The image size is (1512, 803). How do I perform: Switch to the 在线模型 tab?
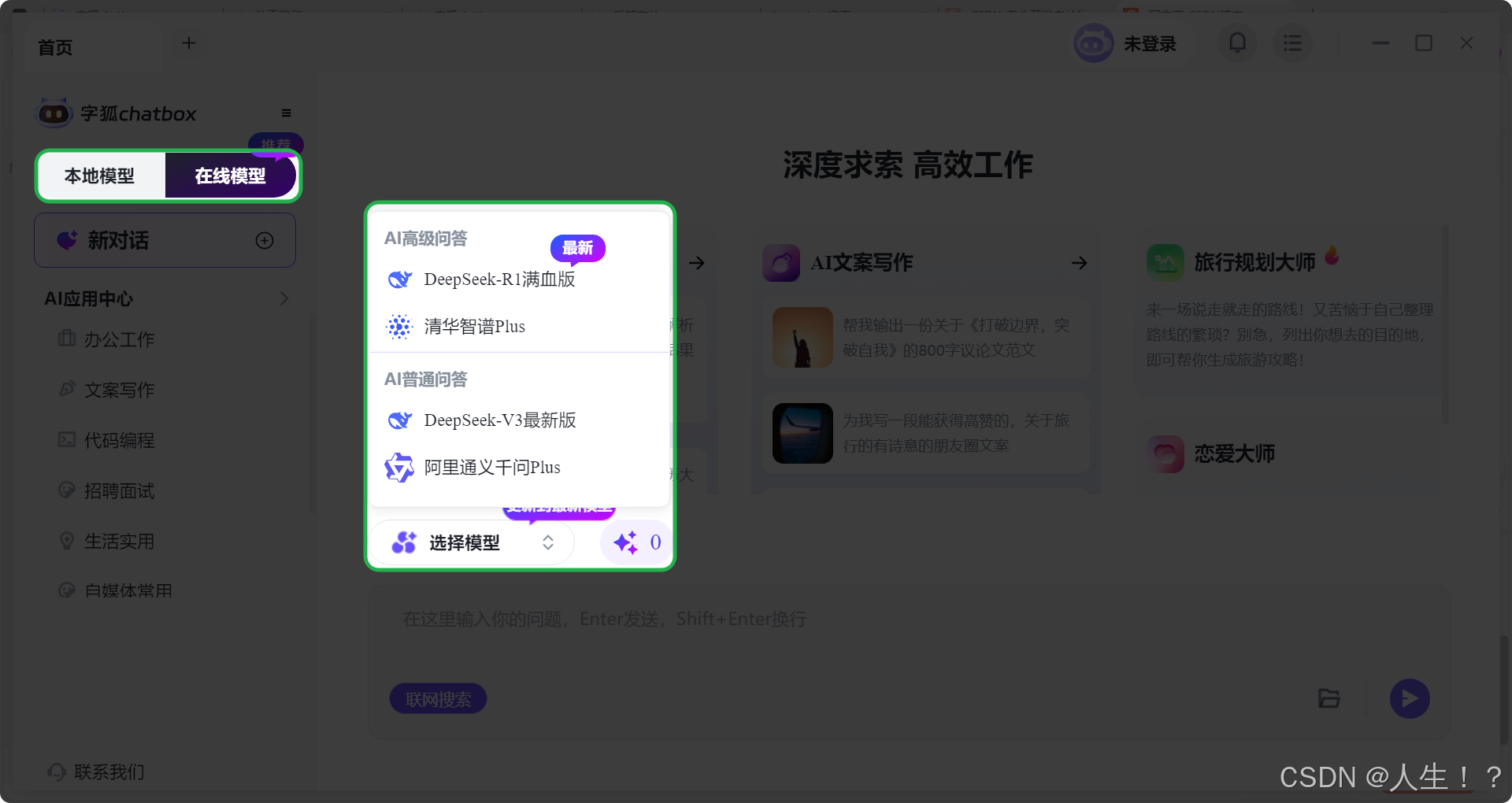pos(231,176)
